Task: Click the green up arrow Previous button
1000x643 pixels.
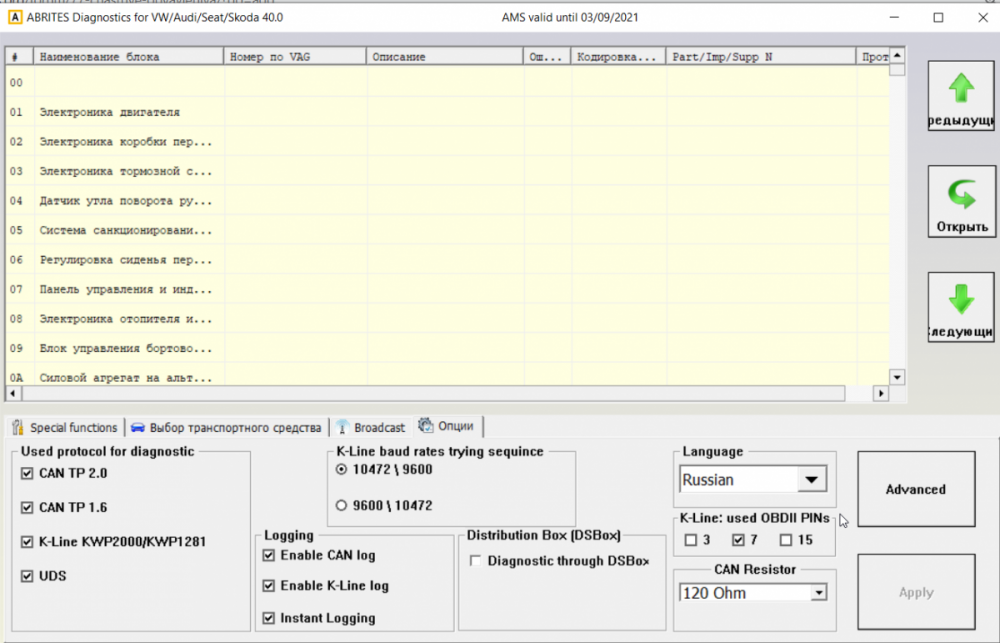Action: point(960,96)
